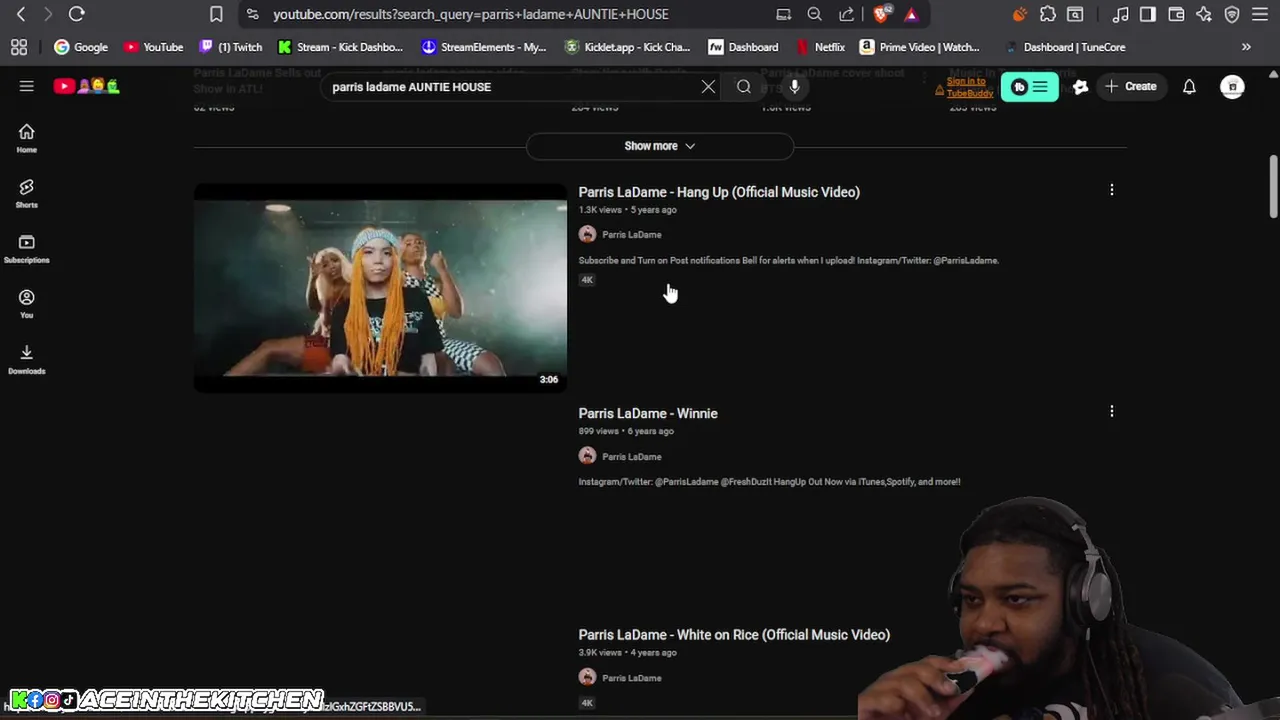Open the browser extensions puzzle icon
Image resolution: width=1280 pixels, height=720 pixels.
1047,14
